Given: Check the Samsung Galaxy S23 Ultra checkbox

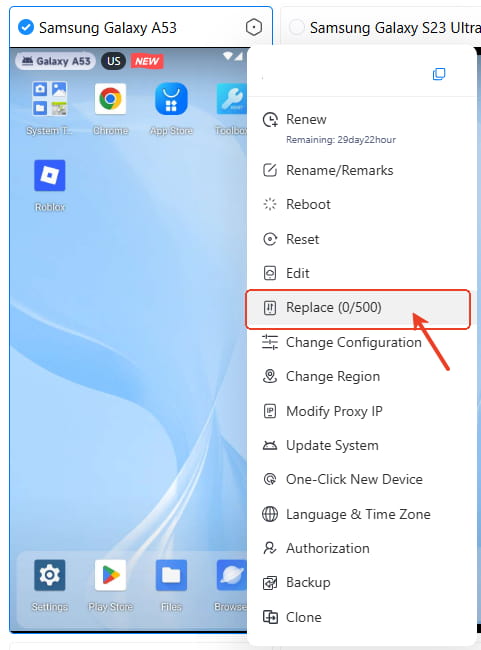Looking at the screenshot, I should [x=296, y=28].
